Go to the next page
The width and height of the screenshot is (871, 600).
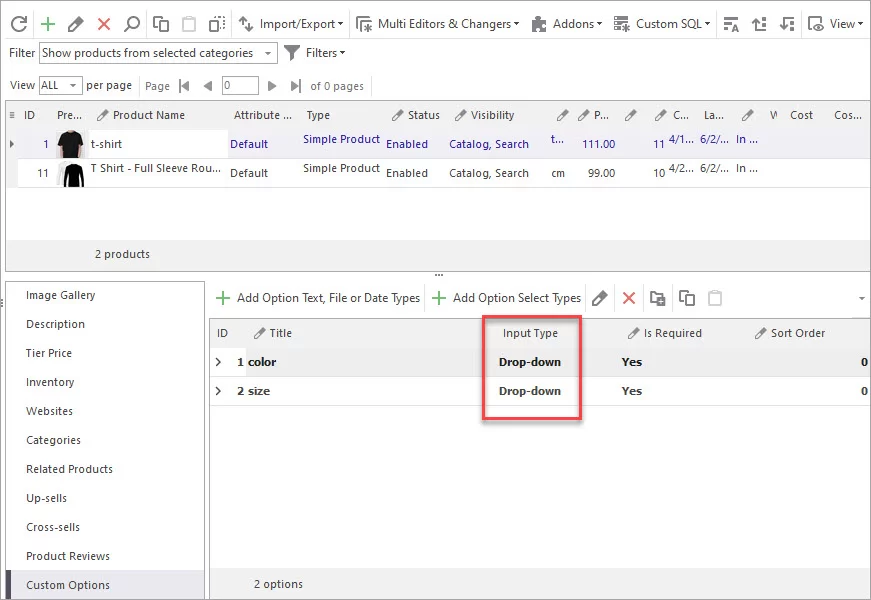pos(272,86)
